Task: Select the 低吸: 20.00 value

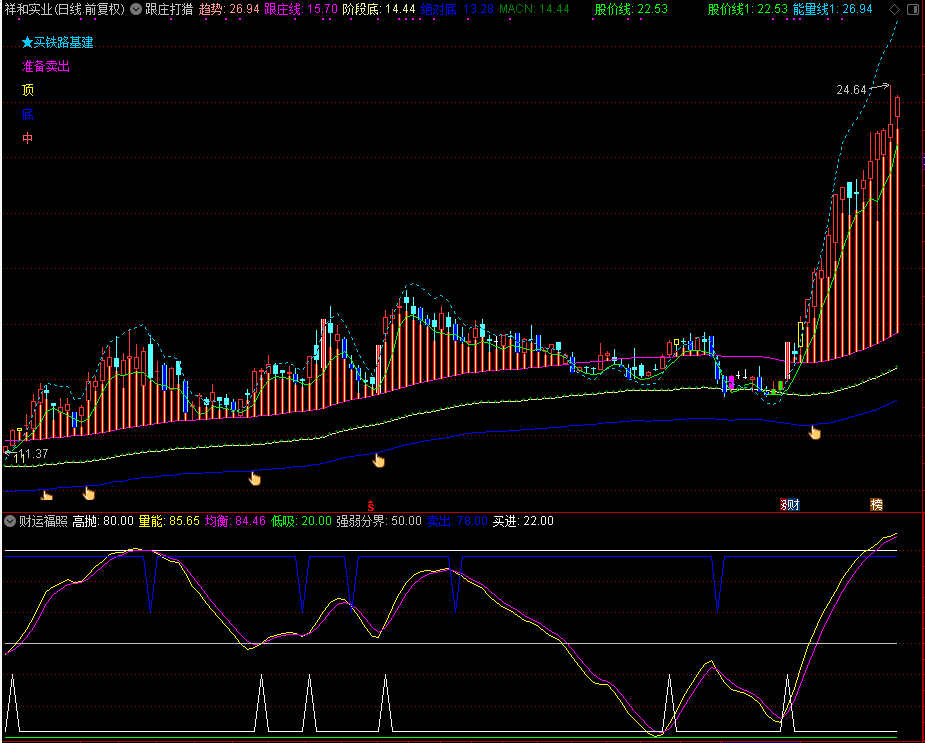Action: [301, 521]
